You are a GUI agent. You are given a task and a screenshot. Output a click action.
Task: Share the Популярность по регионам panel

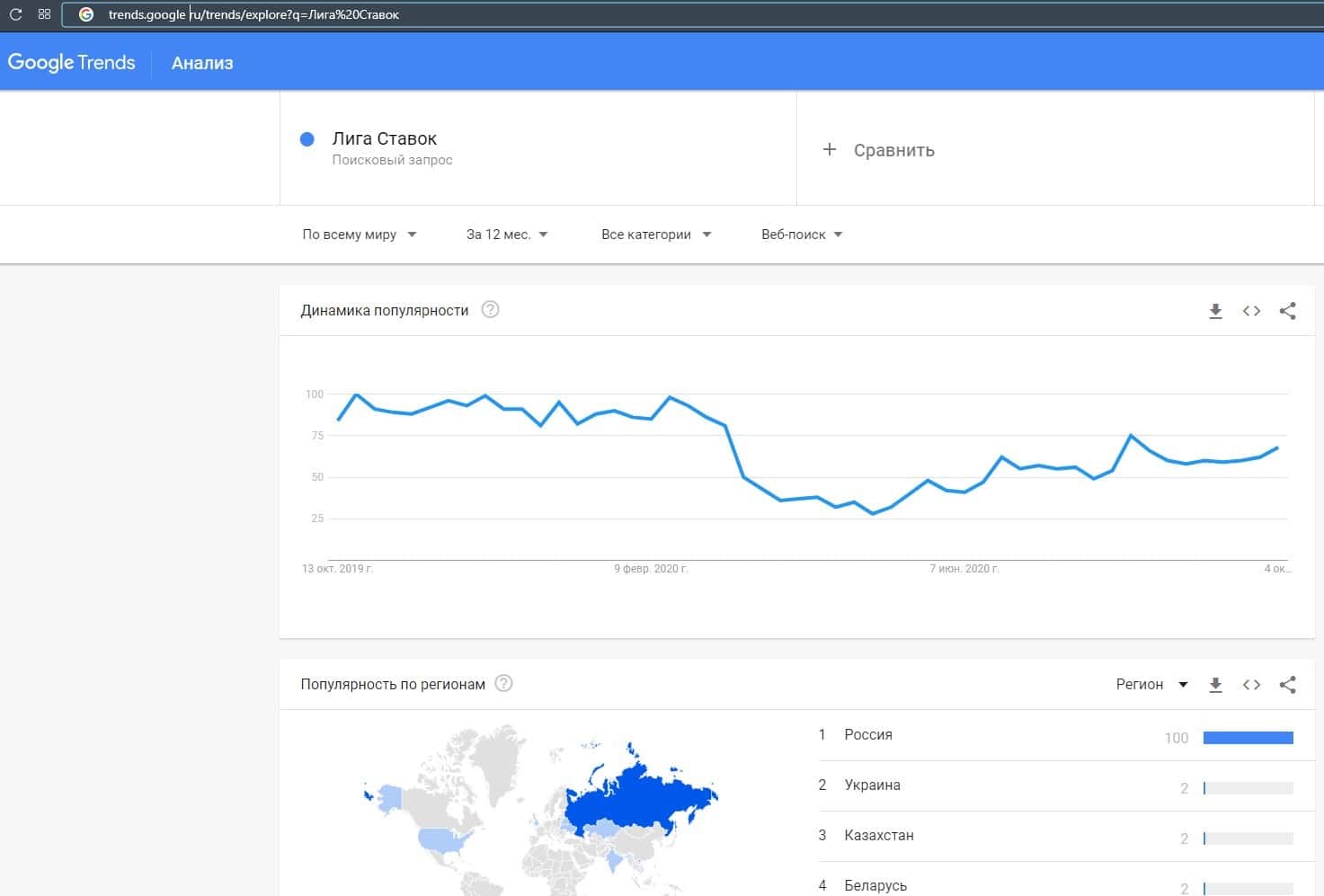pos(1287,685)
